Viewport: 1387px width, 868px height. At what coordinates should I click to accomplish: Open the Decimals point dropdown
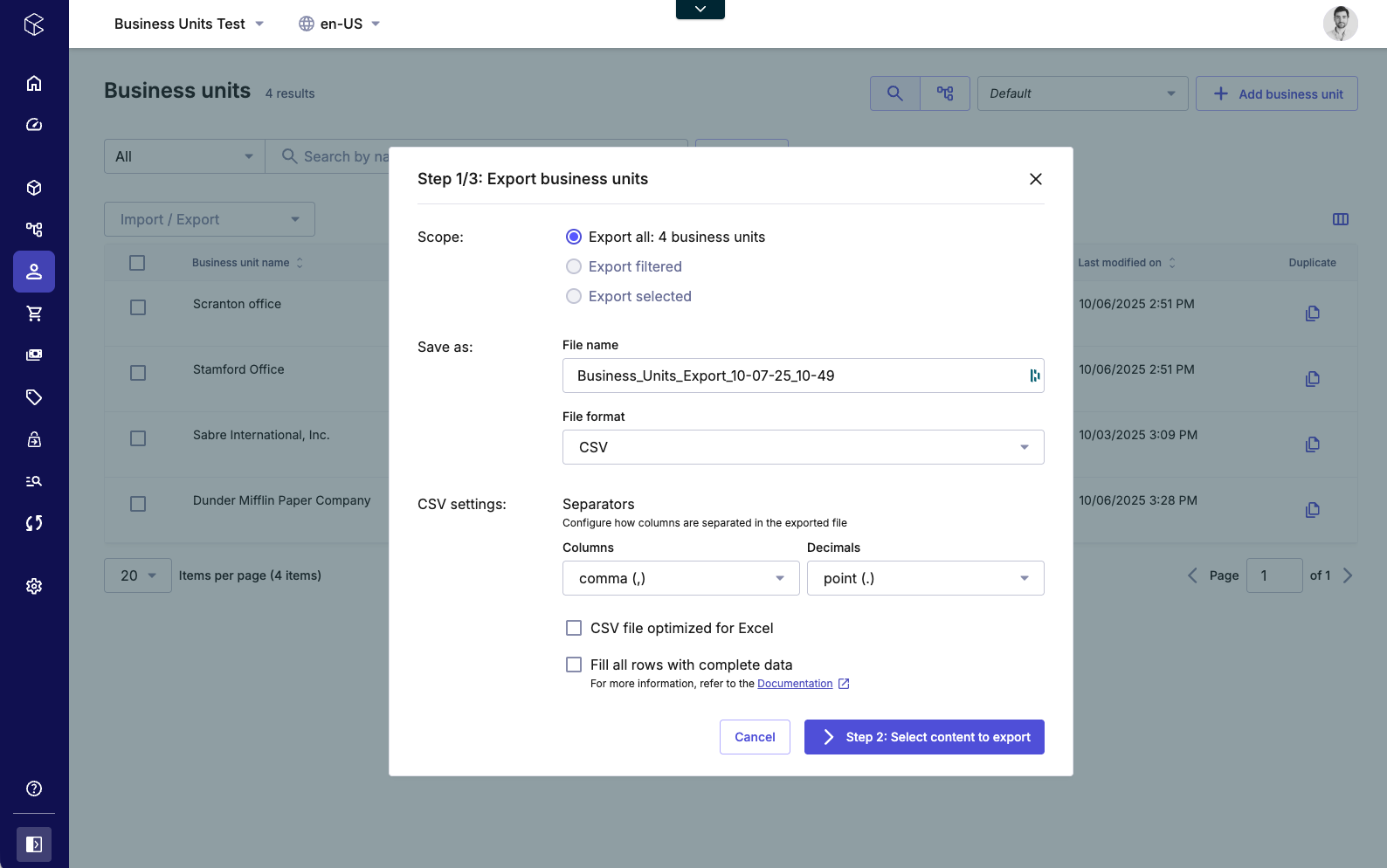[x=925, y=578]
